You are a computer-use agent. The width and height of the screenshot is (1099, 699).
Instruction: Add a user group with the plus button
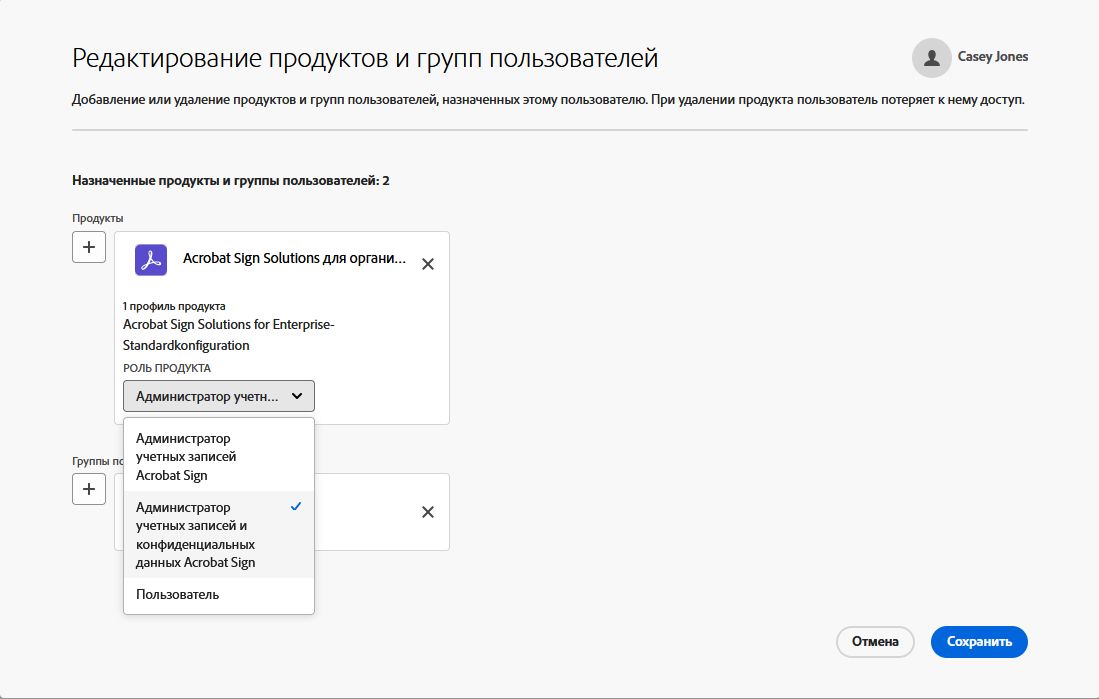coord(89,489)
